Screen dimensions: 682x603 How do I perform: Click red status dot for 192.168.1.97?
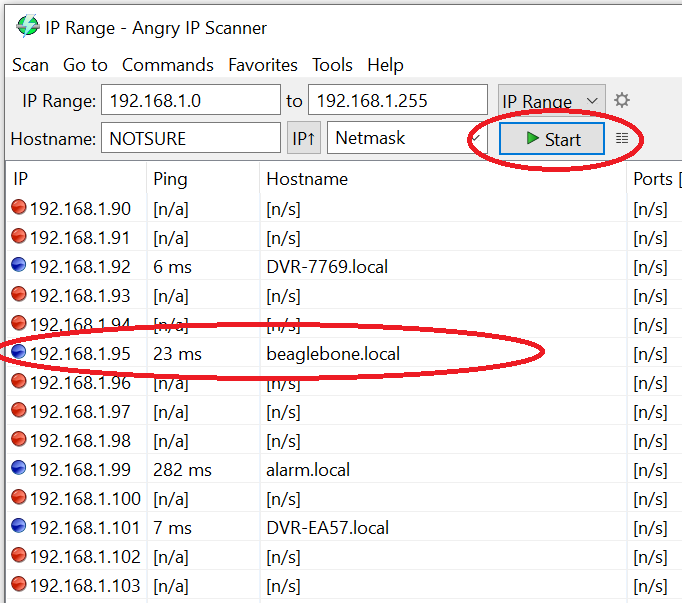point(19,410)
